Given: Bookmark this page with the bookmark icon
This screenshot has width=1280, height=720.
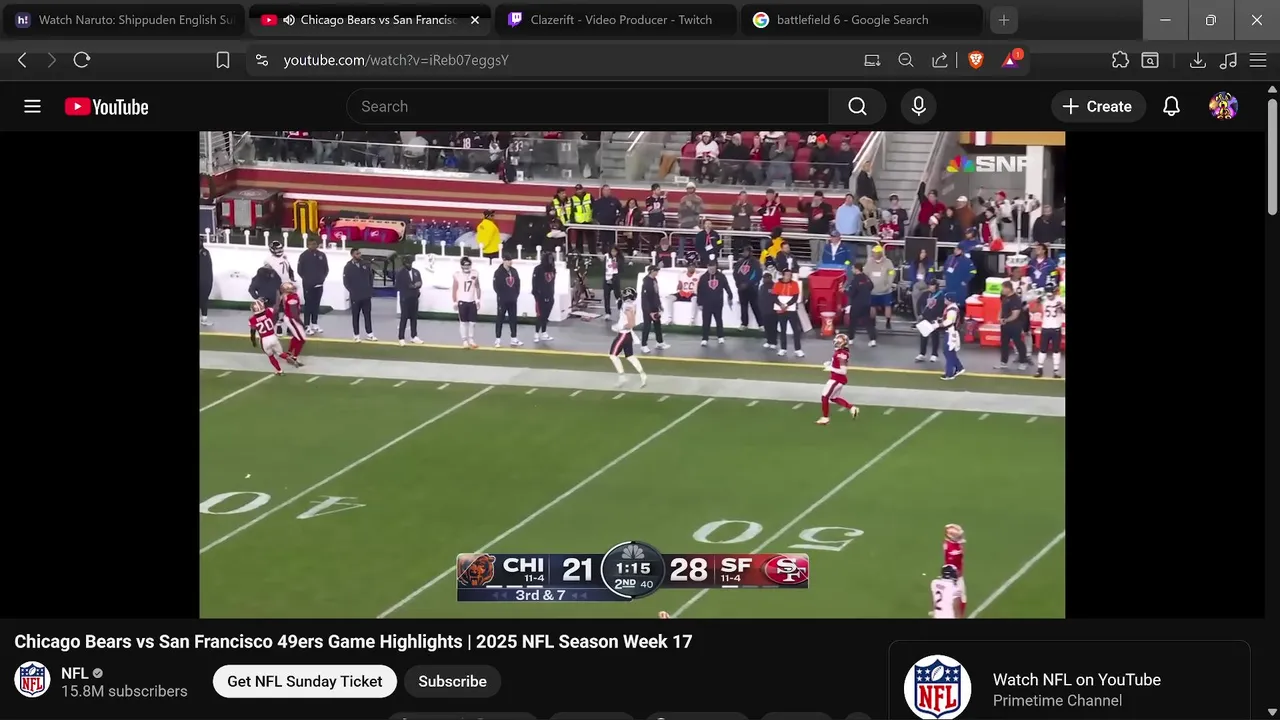Looking at the screenshot, I should (x=222, y=60).
